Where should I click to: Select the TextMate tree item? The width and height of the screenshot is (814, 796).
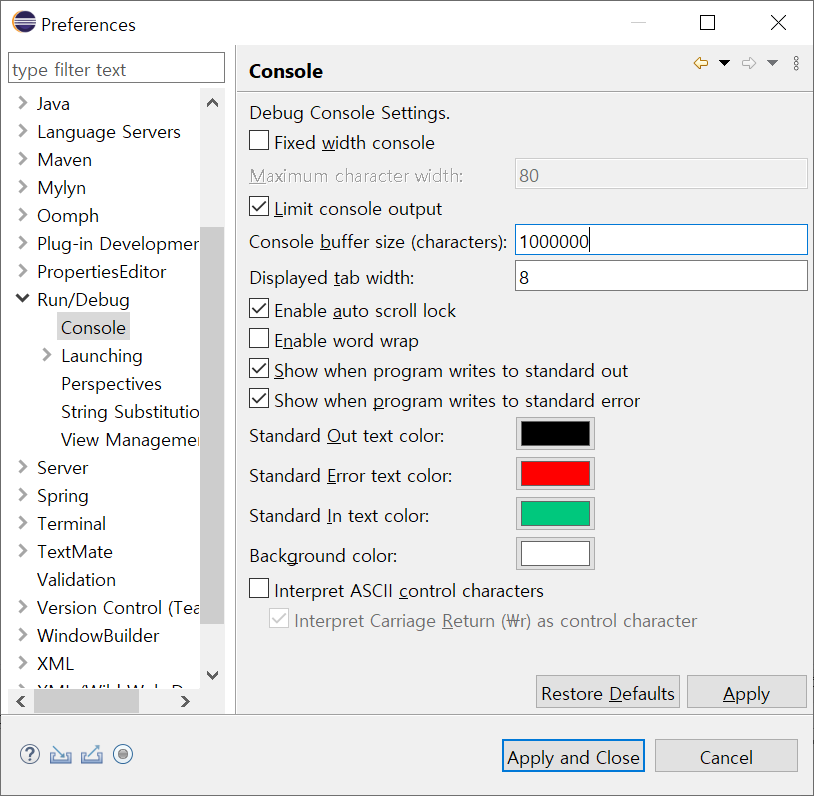coord(75,551)
